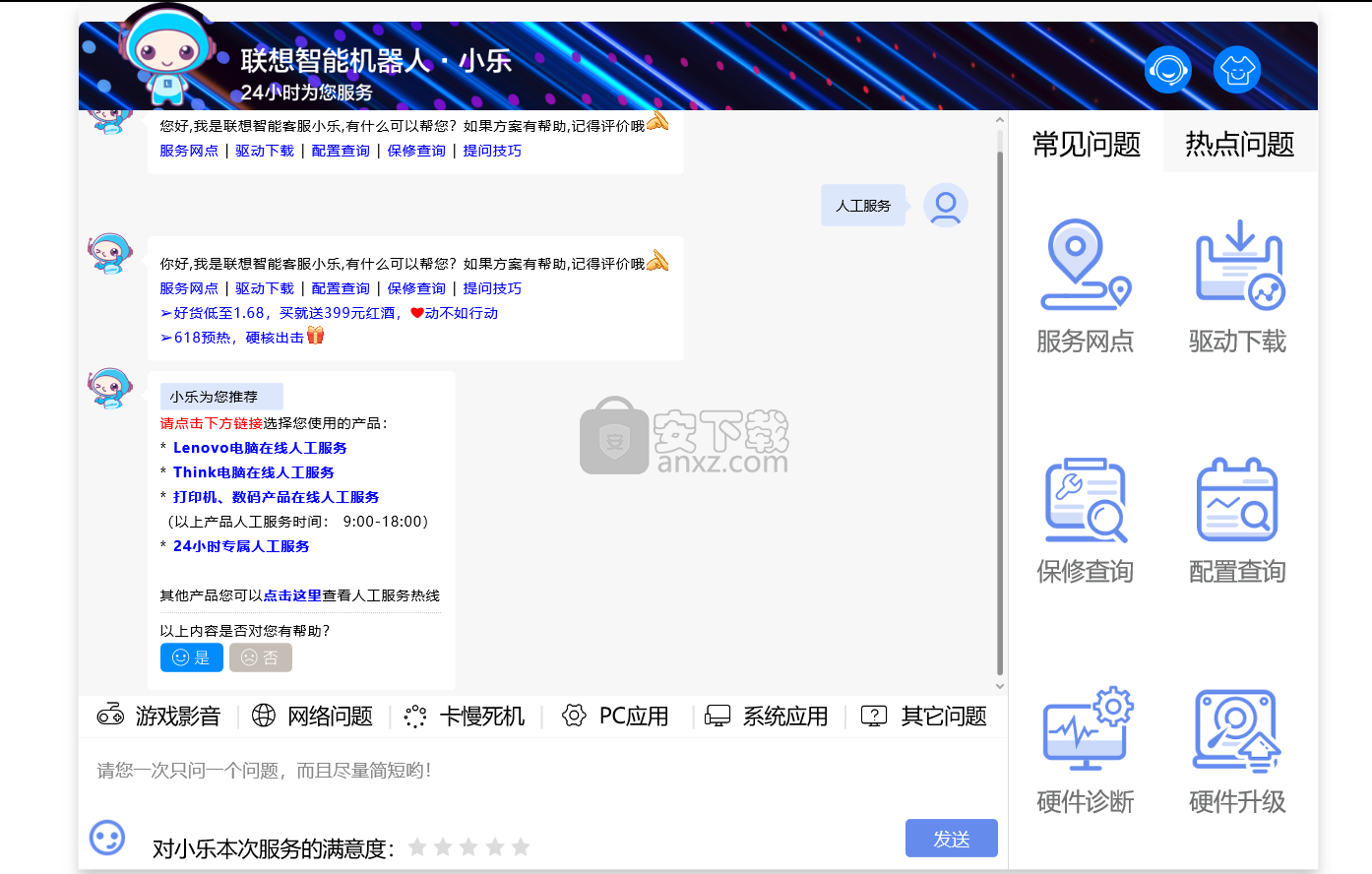Click the 发送 send button

952,839
